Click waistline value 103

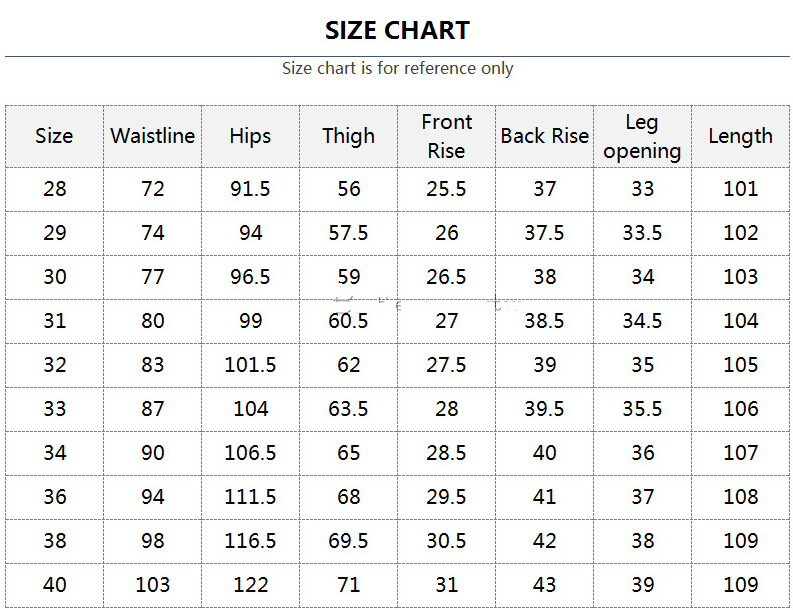click(x=152, y=585)
